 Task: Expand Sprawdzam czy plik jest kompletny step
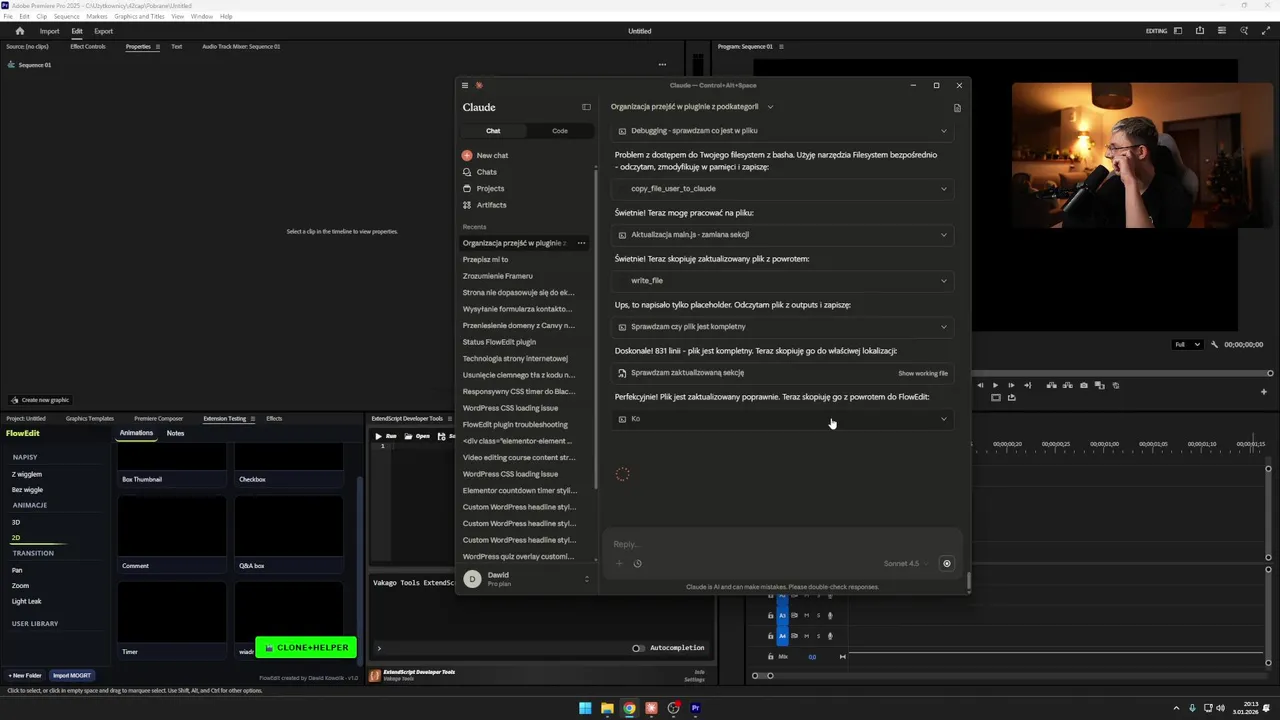pos(783,327)
